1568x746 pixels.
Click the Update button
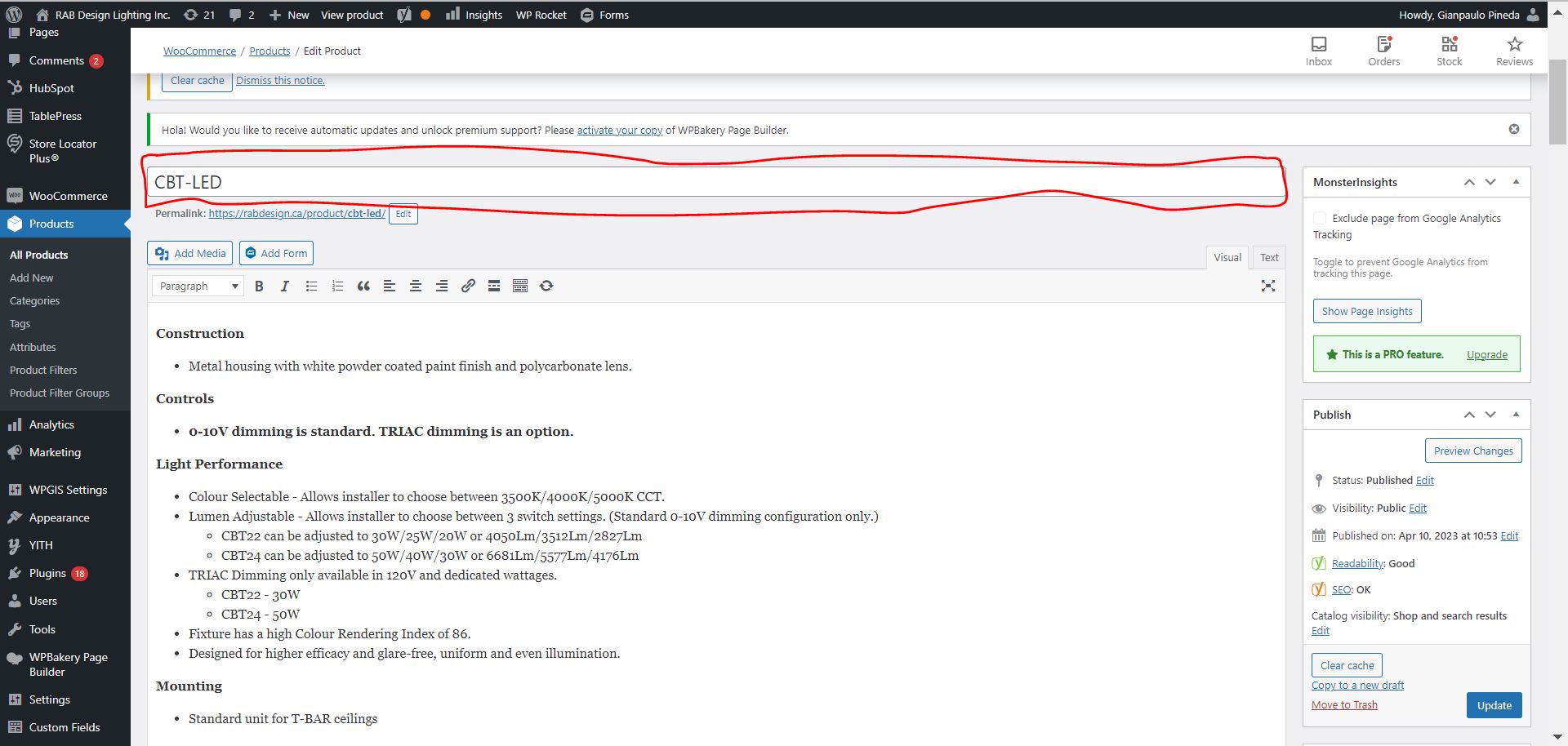pyautogui.click(x=1494, y=705)
